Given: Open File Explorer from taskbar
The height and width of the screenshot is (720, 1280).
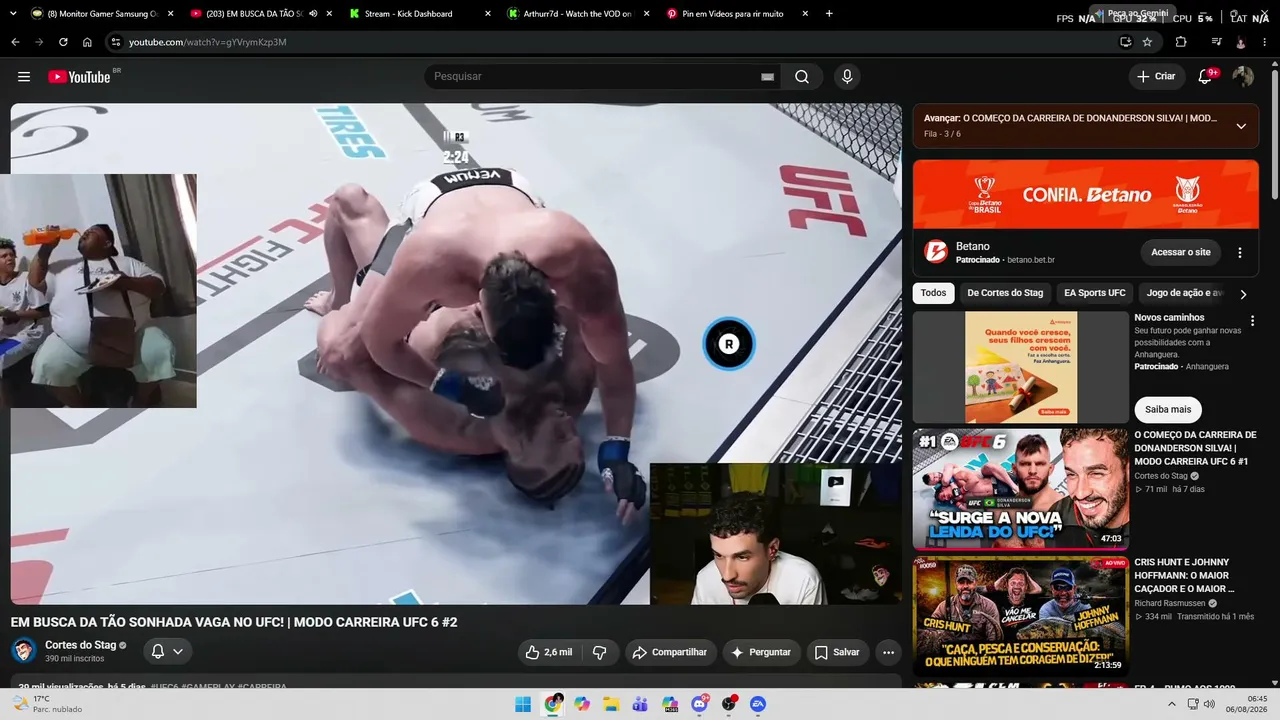Looking at the screenshot, I should [611, 704].
